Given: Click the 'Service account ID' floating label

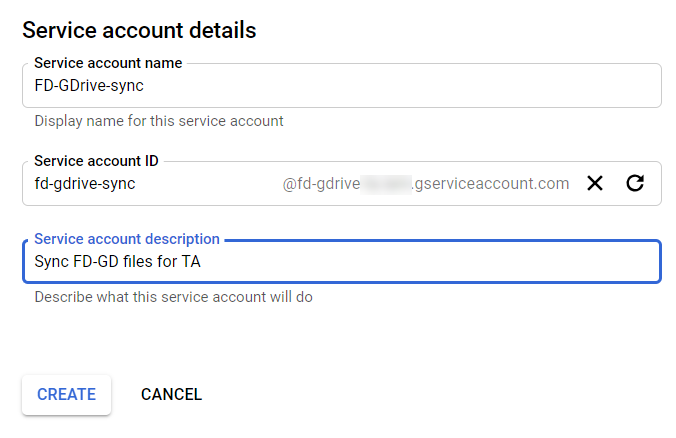Looking at the screenshot, I should coord(96,160).
